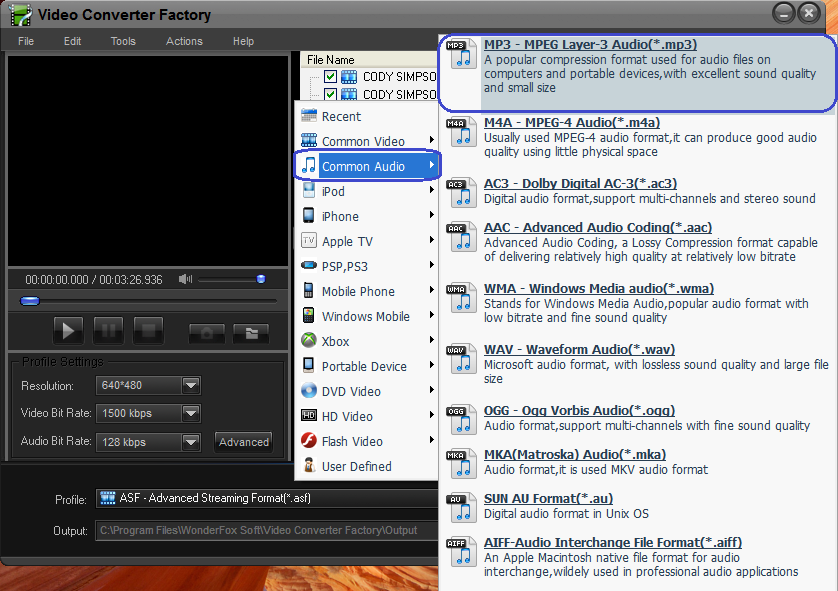Screen dimensions: 838x591
Task: Expand the Mobile Phone submenu arrow
Action: (x=431, y=290)
